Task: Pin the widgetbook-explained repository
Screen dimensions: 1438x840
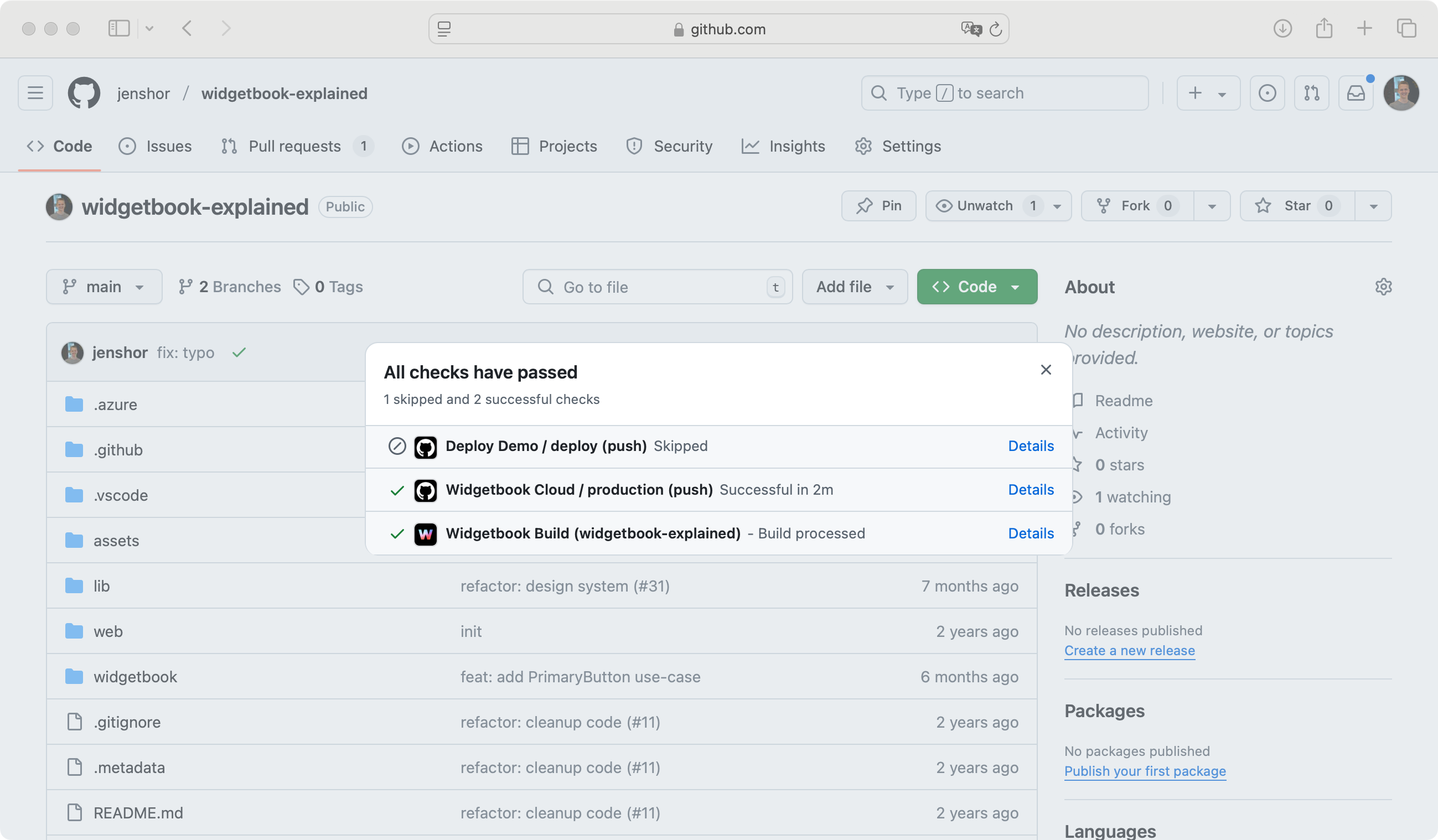Action: (878, 206)
